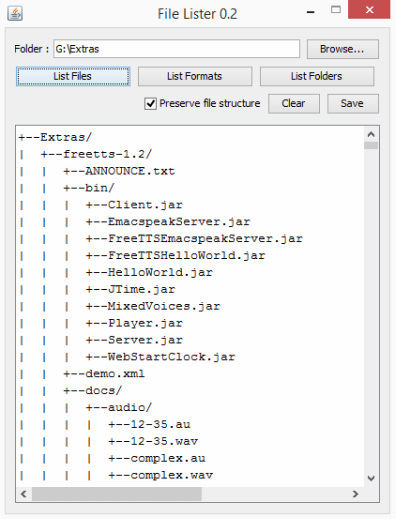396x519 pixels.
Task: Click the Folder : label
Action: coord(31,49)
